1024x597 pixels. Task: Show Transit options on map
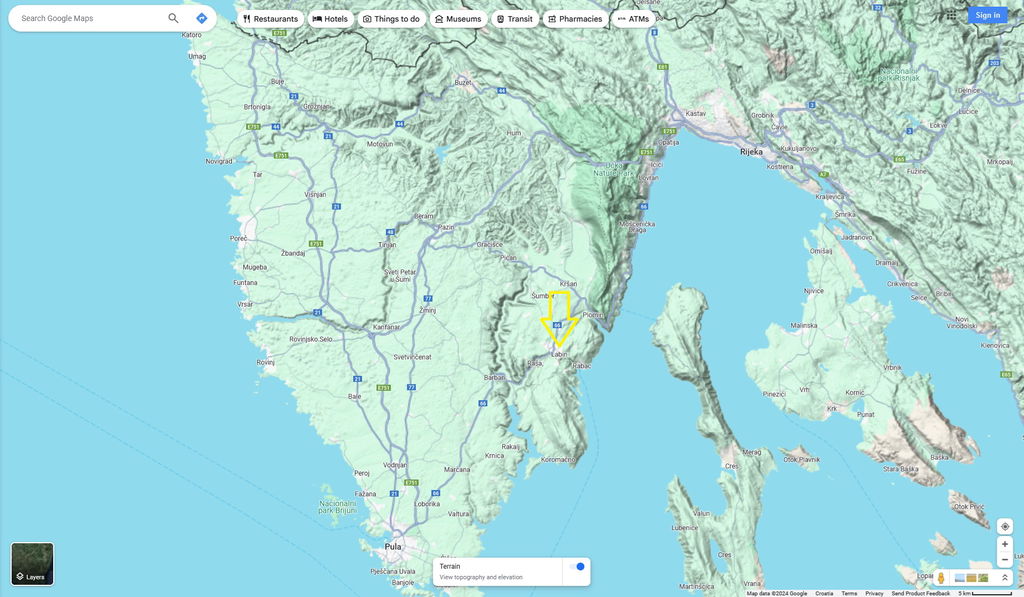coord(514,19)
